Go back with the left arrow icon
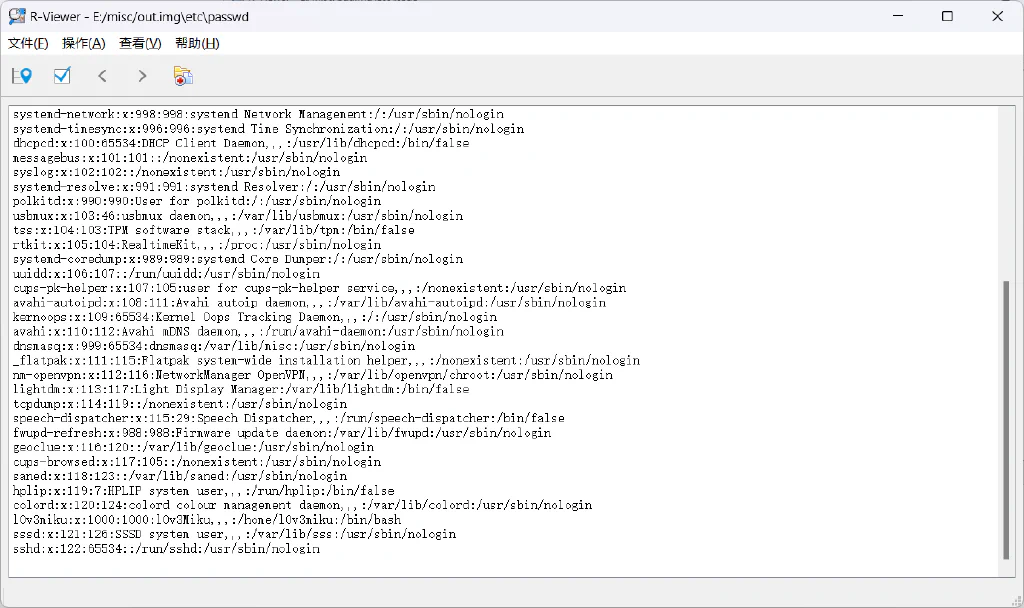 point(103,76)
